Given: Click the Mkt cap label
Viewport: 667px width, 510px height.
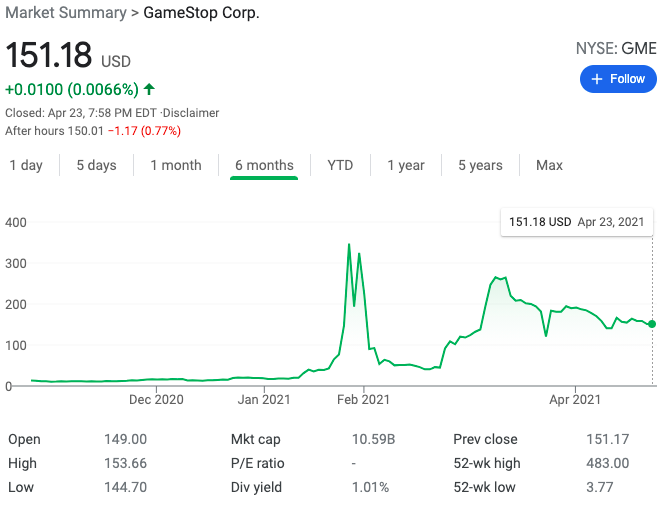Looking at the screenshot, I should click(256, 439).
